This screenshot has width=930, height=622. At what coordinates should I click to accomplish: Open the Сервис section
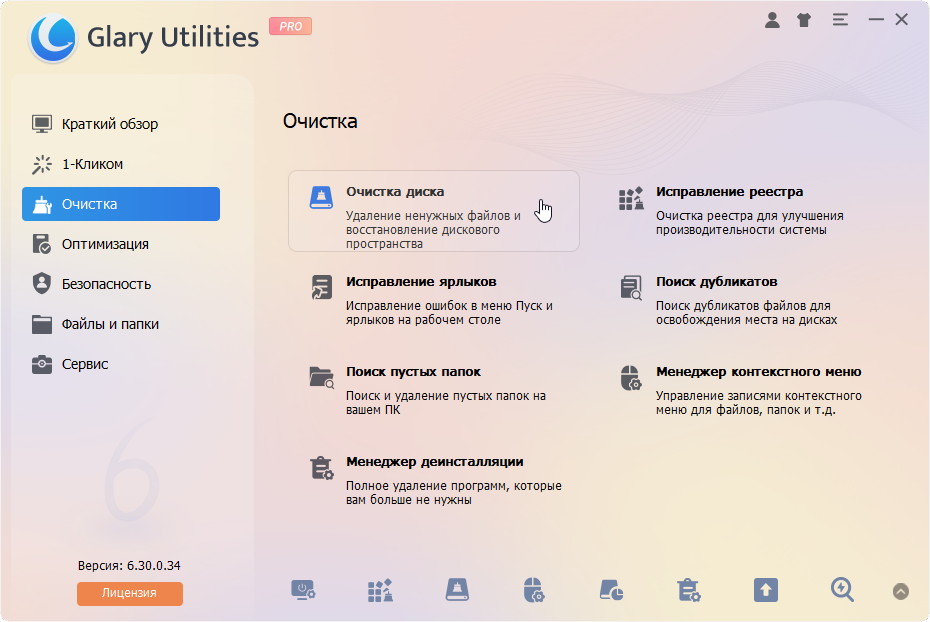click(120, 364)
